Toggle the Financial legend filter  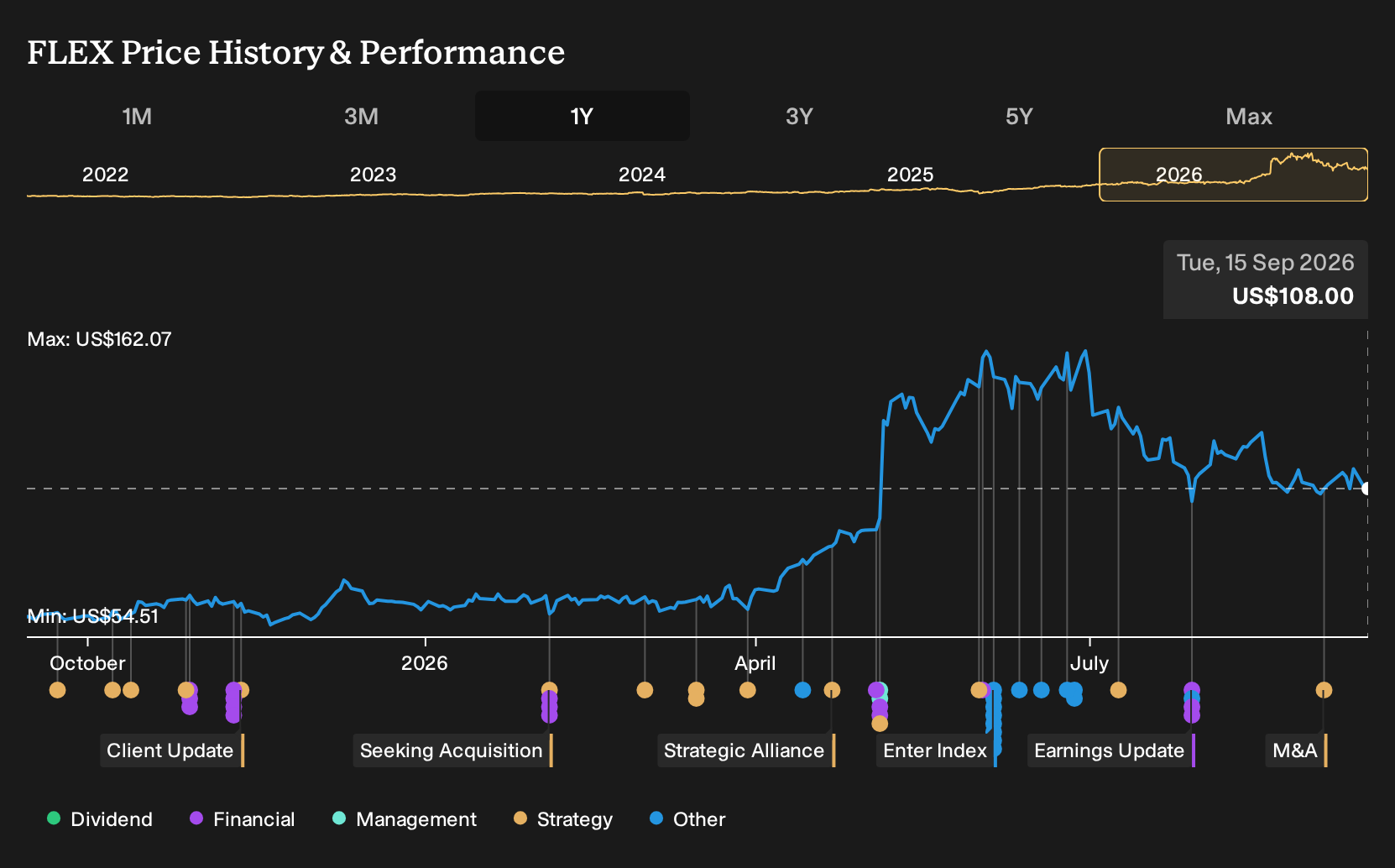tap(243, 819)
